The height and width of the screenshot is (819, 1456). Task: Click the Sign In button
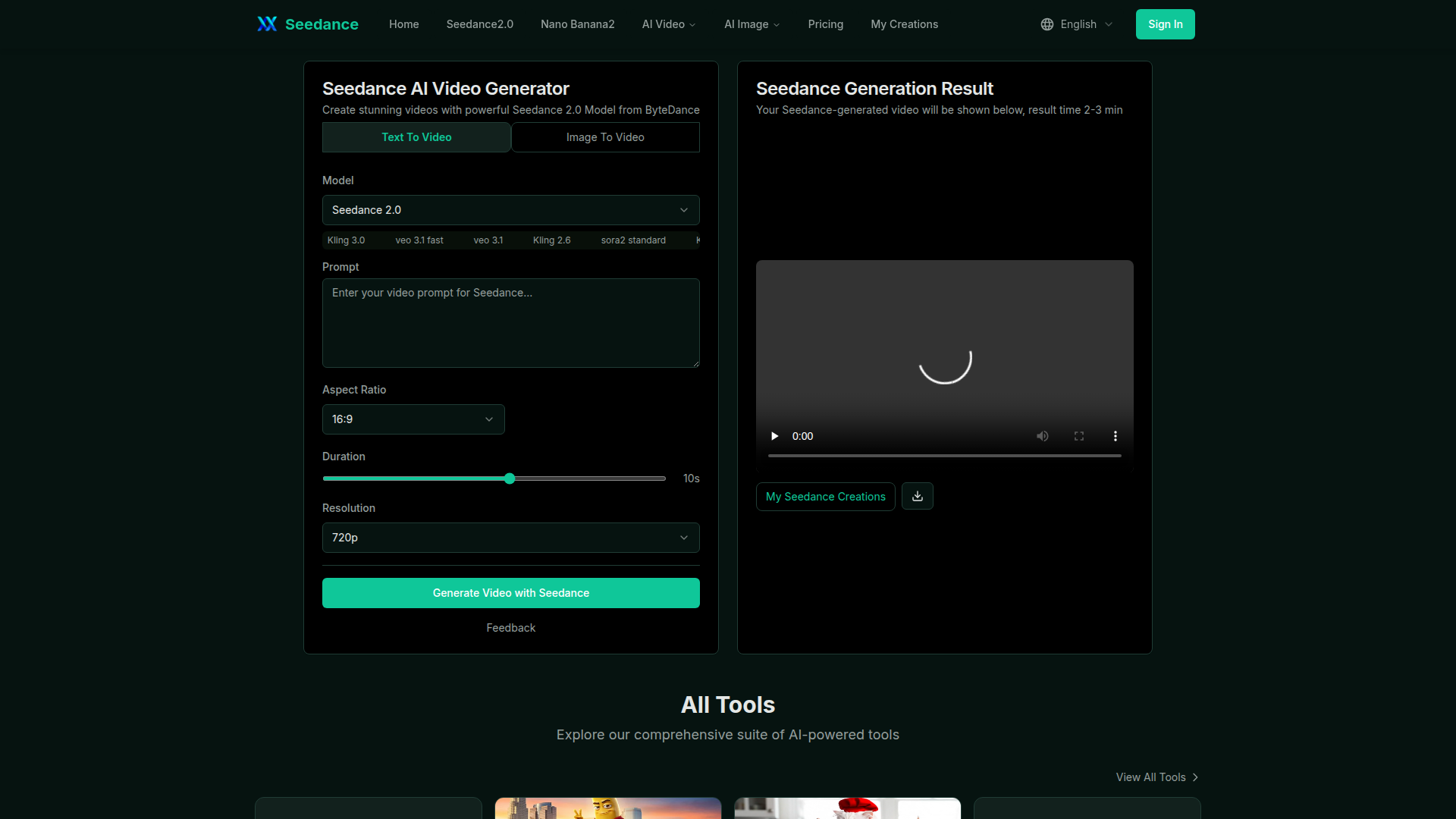pos(1165,24)
